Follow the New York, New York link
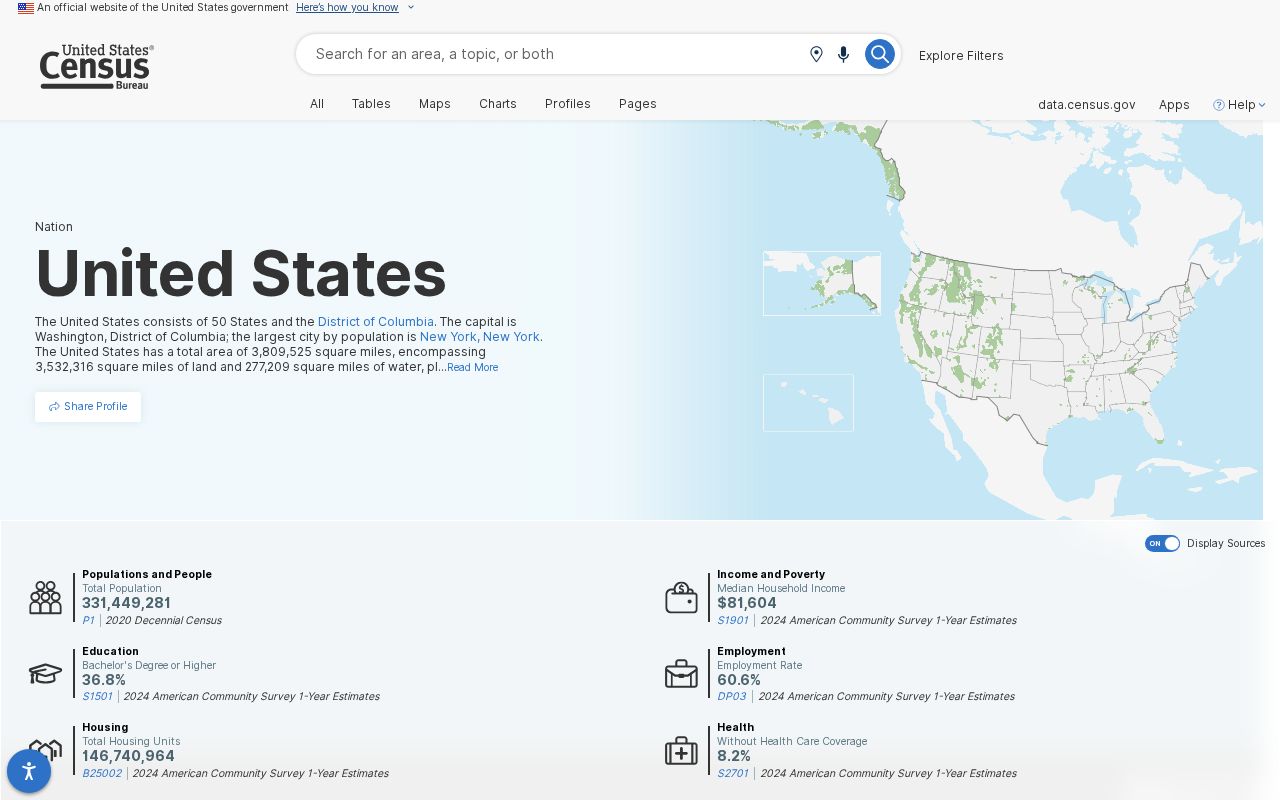This screenshot has height=800, width=1280. (x=480, y=337)
